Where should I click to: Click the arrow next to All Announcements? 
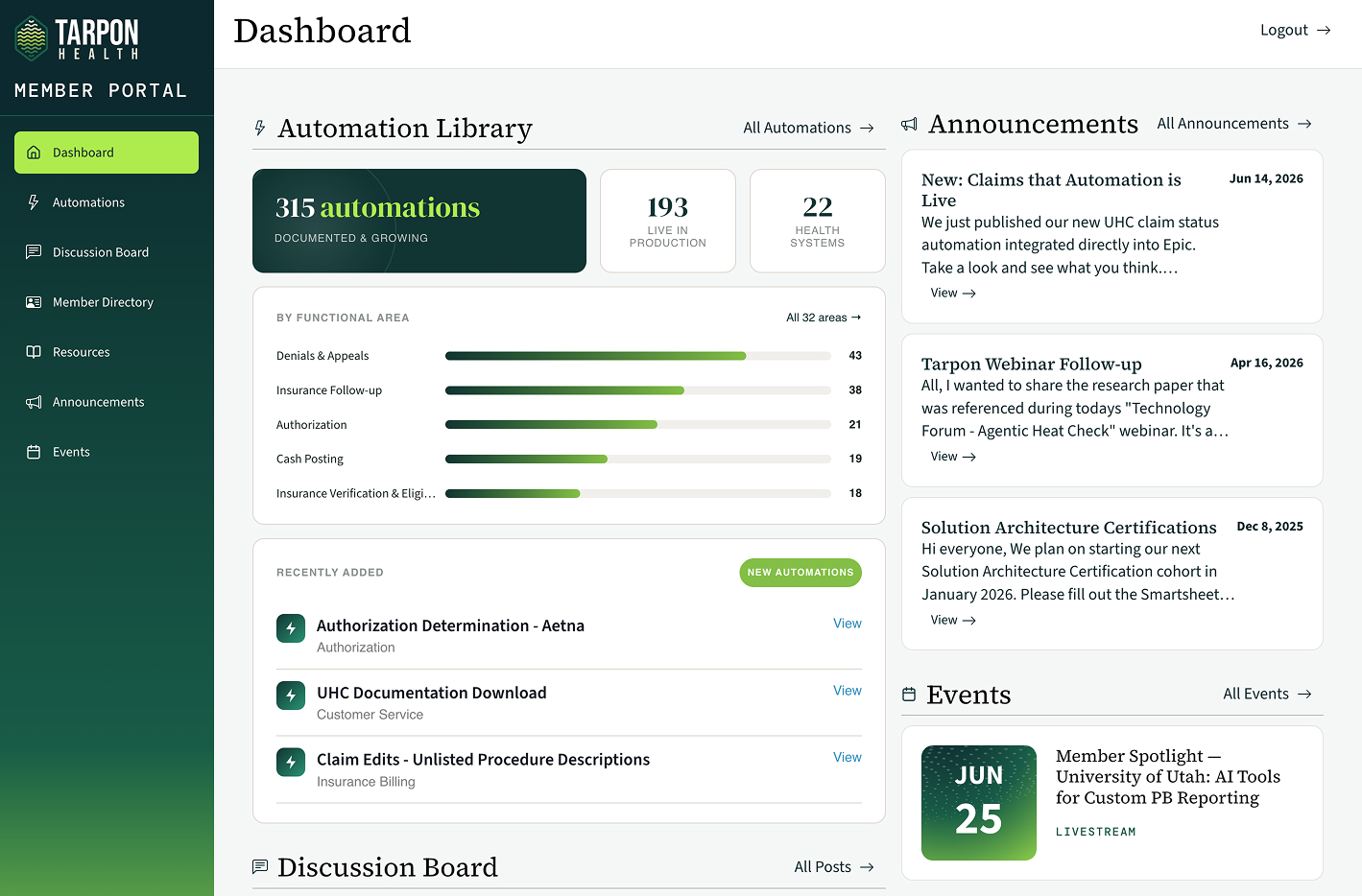1304,124
